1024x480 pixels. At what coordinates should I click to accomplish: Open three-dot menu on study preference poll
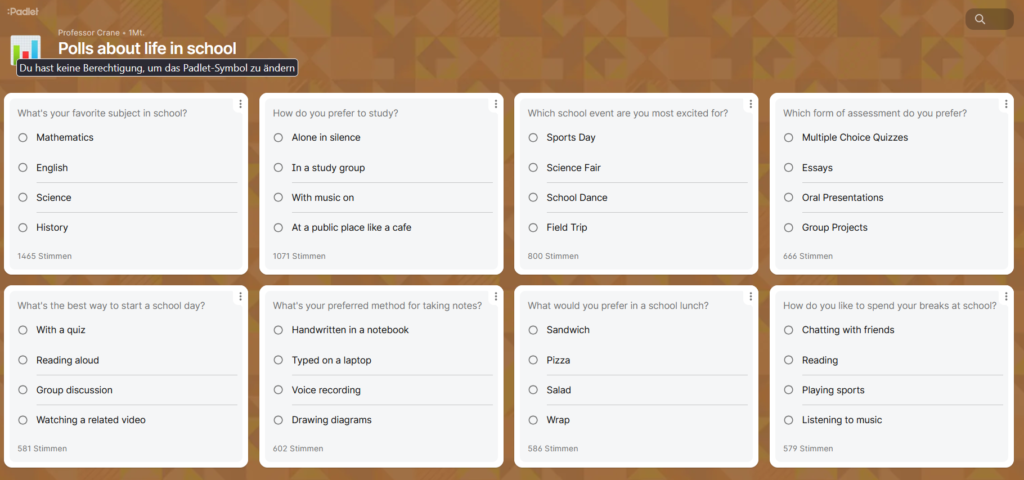495,104
